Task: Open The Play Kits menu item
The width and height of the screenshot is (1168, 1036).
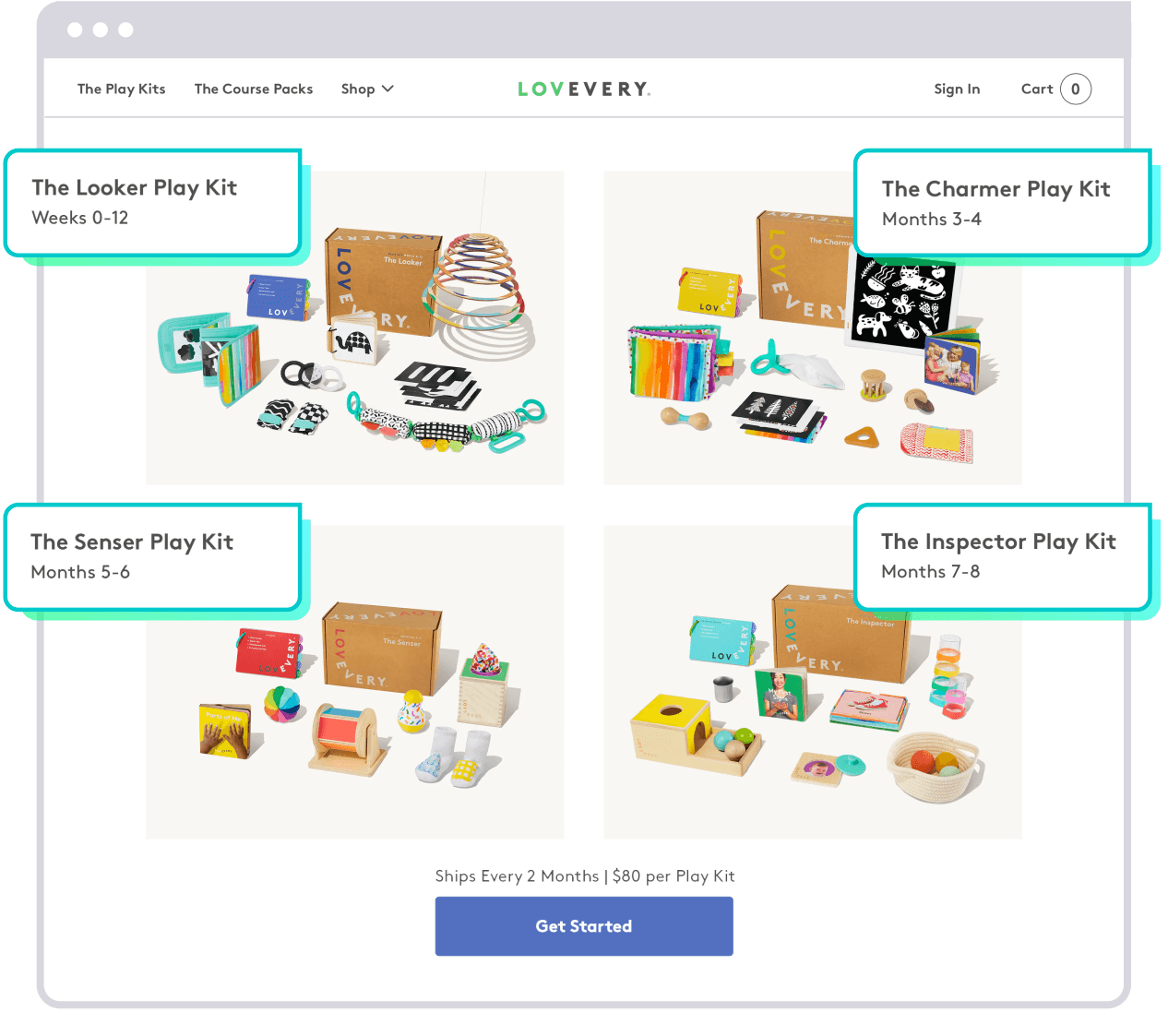Action: 122,89
